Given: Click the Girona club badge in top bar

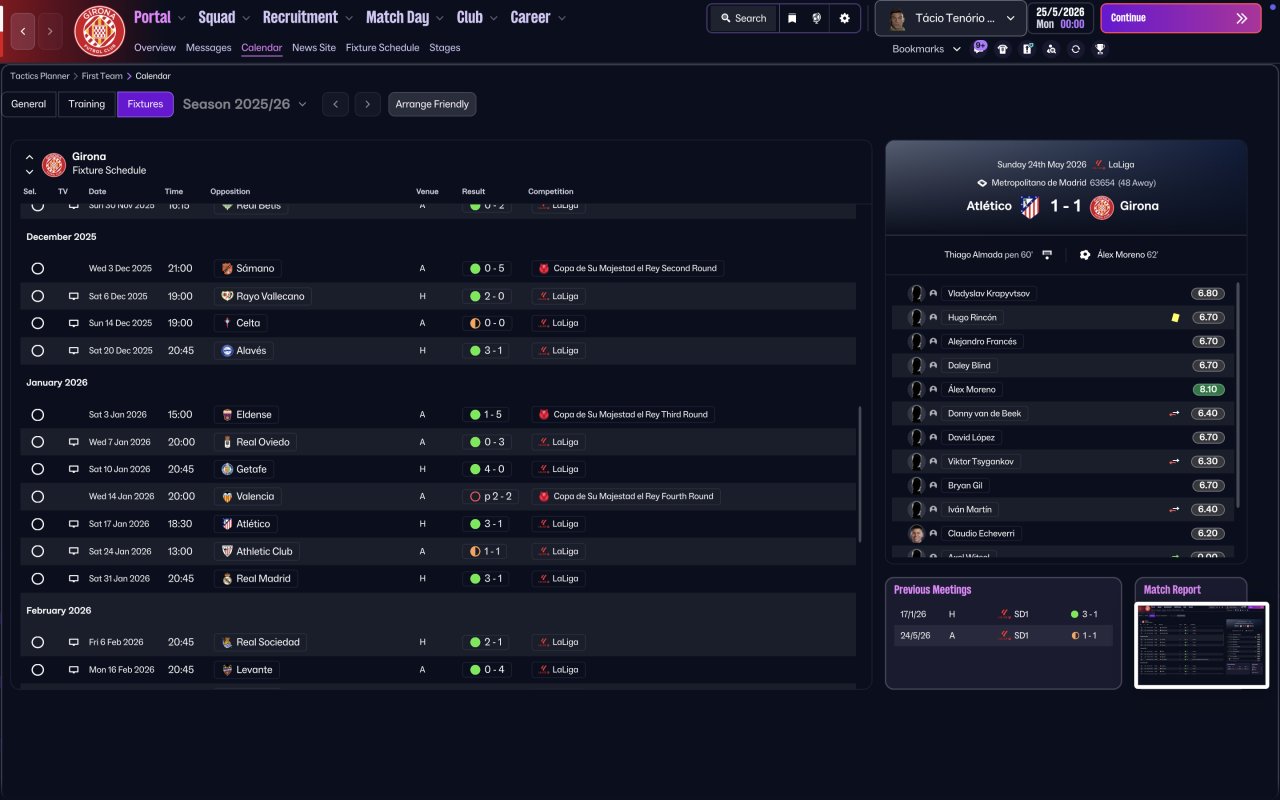Looking at the screenshot, I should click(100, 31).
